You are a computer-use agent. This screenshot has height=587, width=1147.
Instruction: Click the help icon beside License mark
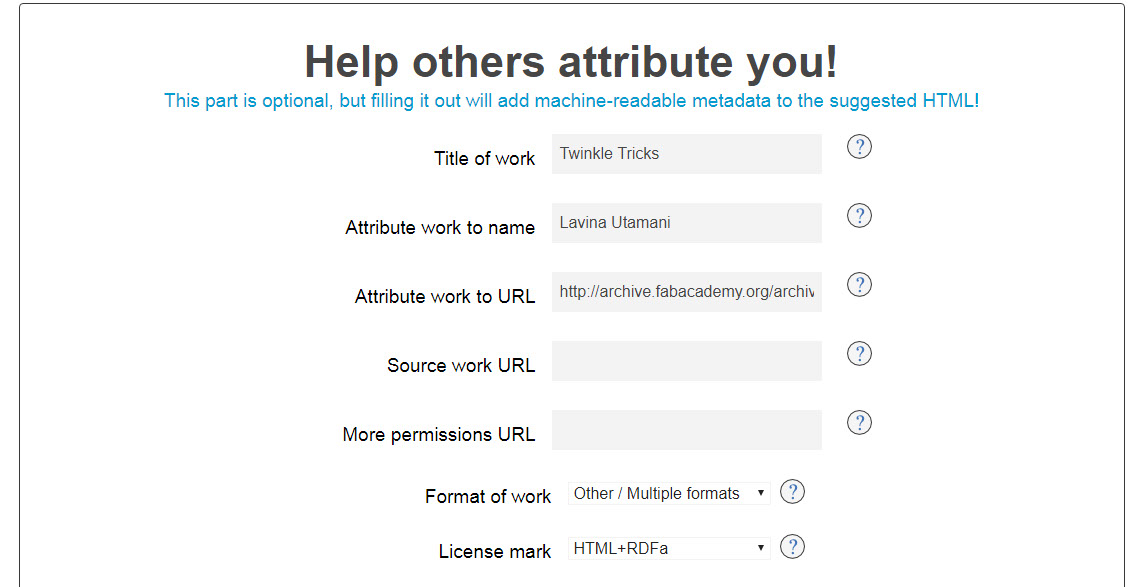click(x=792, y=546)
